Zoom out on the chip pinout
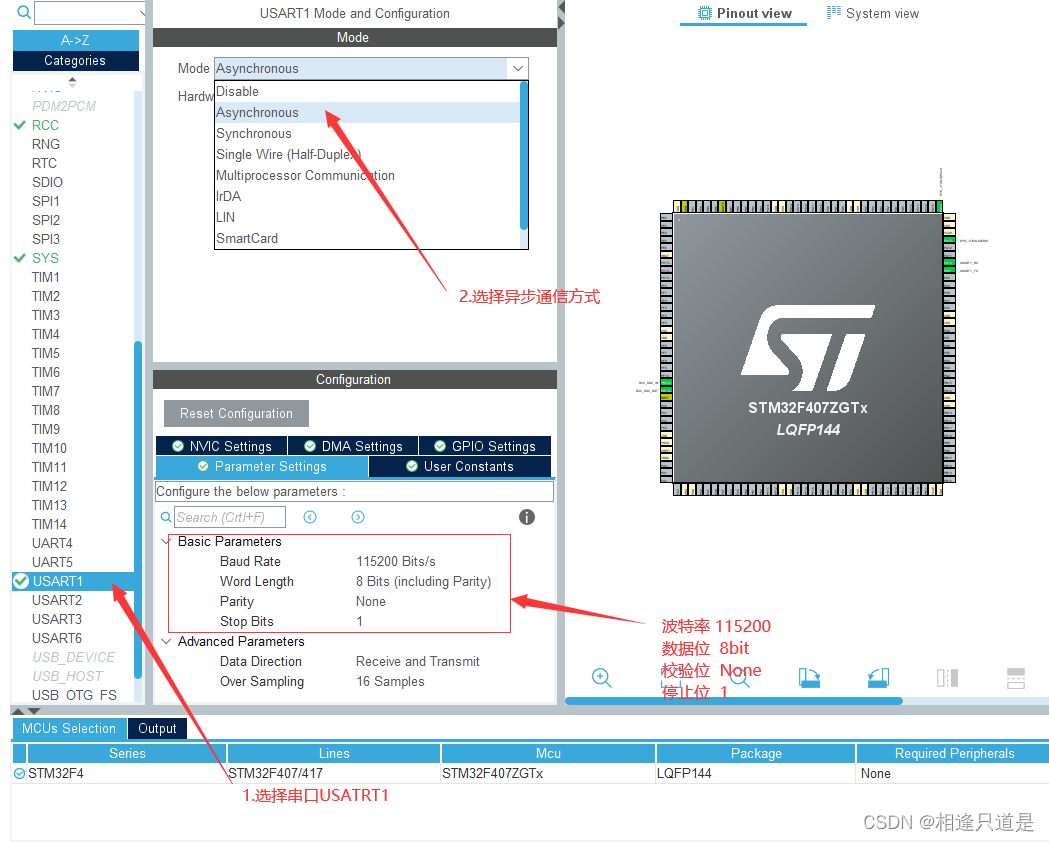 click(x=740, y=677)
